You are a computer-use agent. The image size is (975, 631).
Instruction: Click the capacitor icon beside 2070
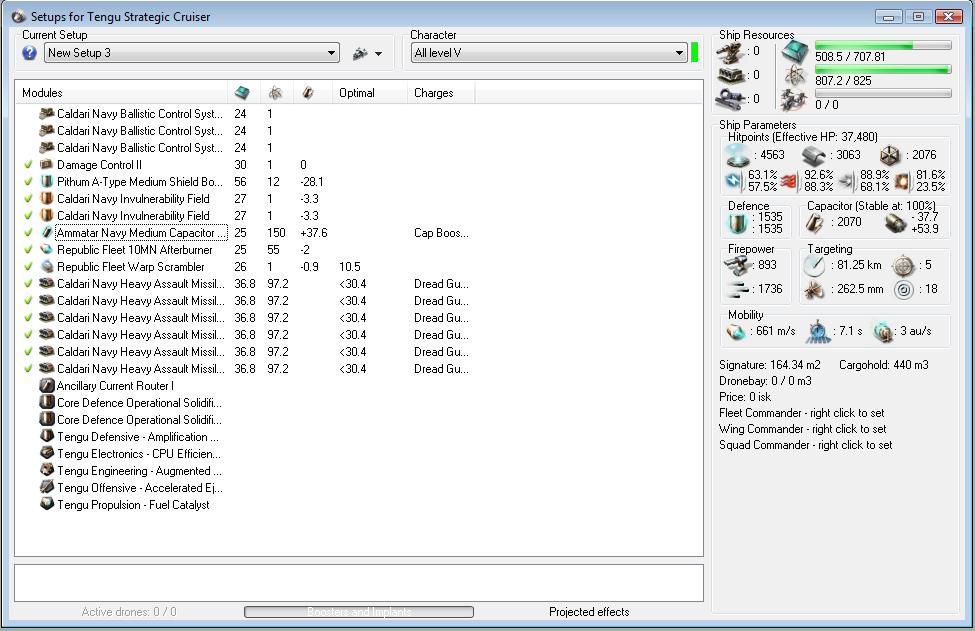[x=815, y=223]
